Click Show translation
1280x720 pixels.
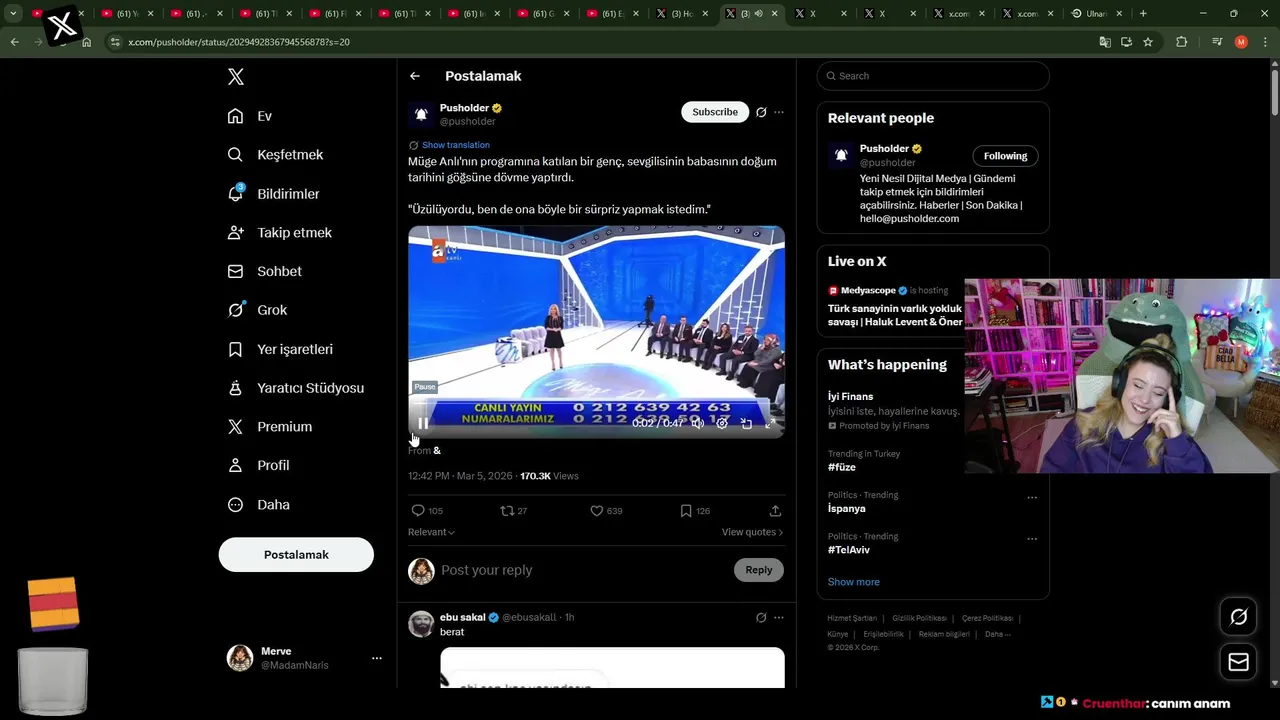[x=455, y=145]
